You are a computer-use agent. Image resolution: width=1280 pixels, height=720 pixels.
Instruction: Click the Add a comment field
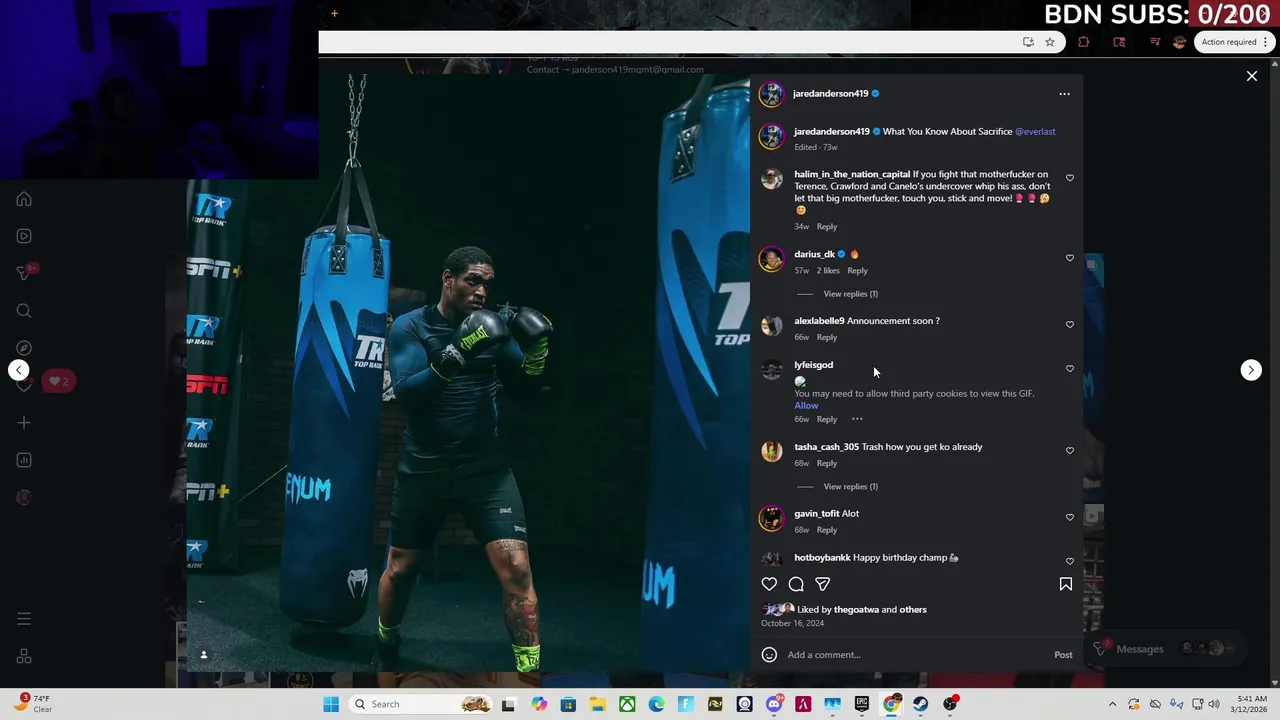pos(915,655)
